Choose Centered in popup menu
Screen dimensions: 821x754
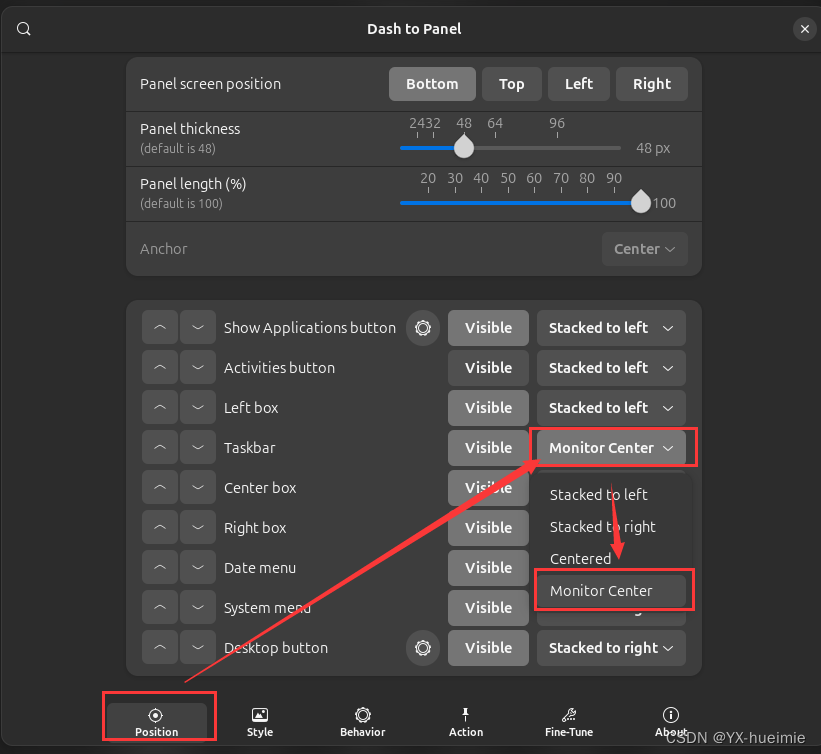click(611, 559)
